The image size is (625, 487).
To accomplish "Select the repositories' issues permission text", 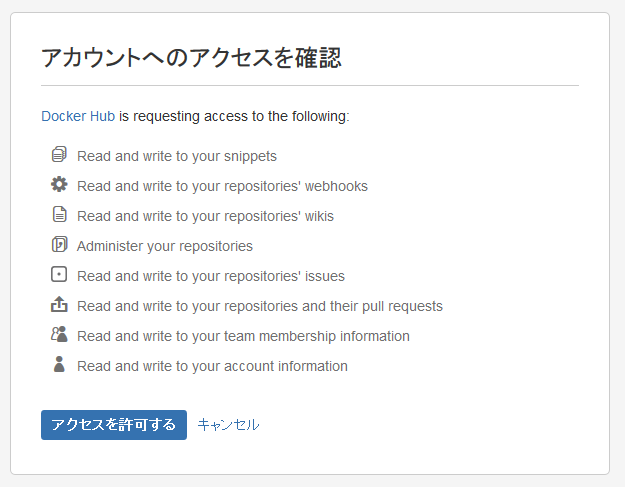I will coord(211,276).
